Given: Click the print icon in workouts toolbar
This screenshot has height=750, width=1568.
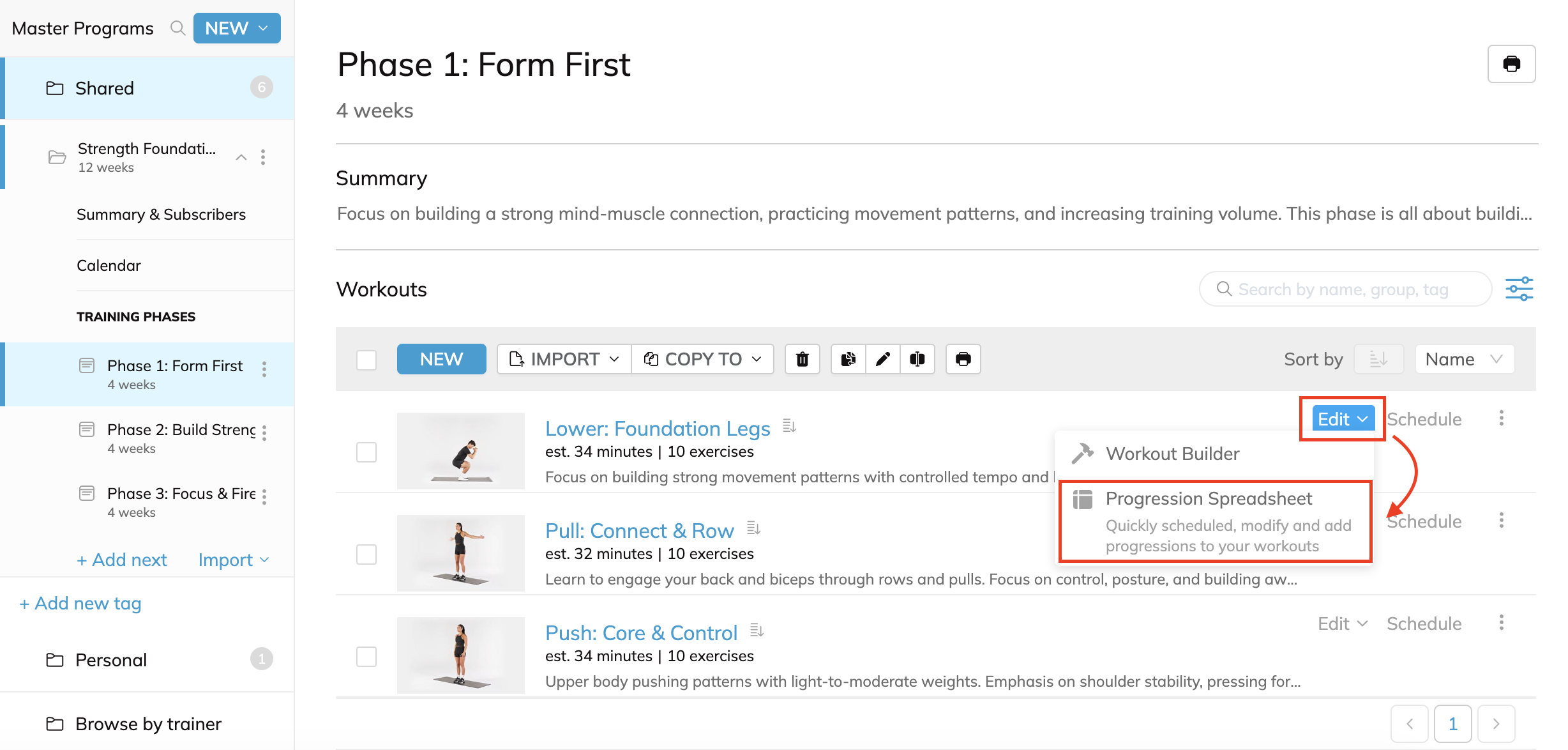Looking at the screenshot, I should click(x=963, y=359).
